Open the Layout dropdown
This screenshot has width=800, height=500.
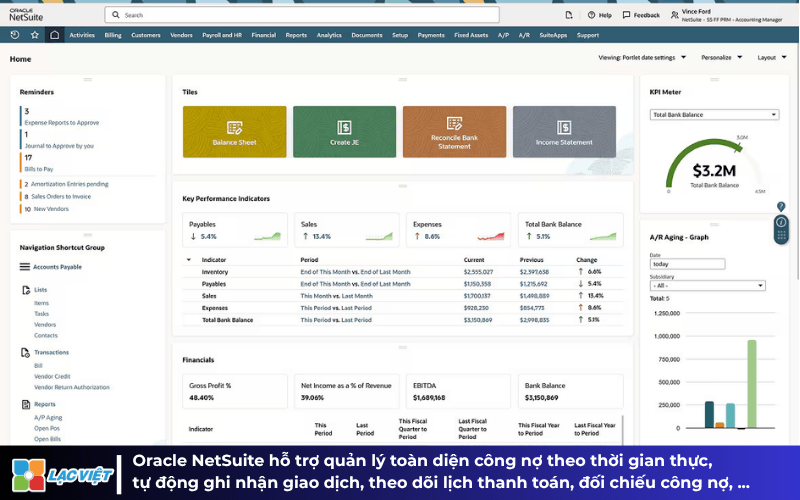click(771, 58)
